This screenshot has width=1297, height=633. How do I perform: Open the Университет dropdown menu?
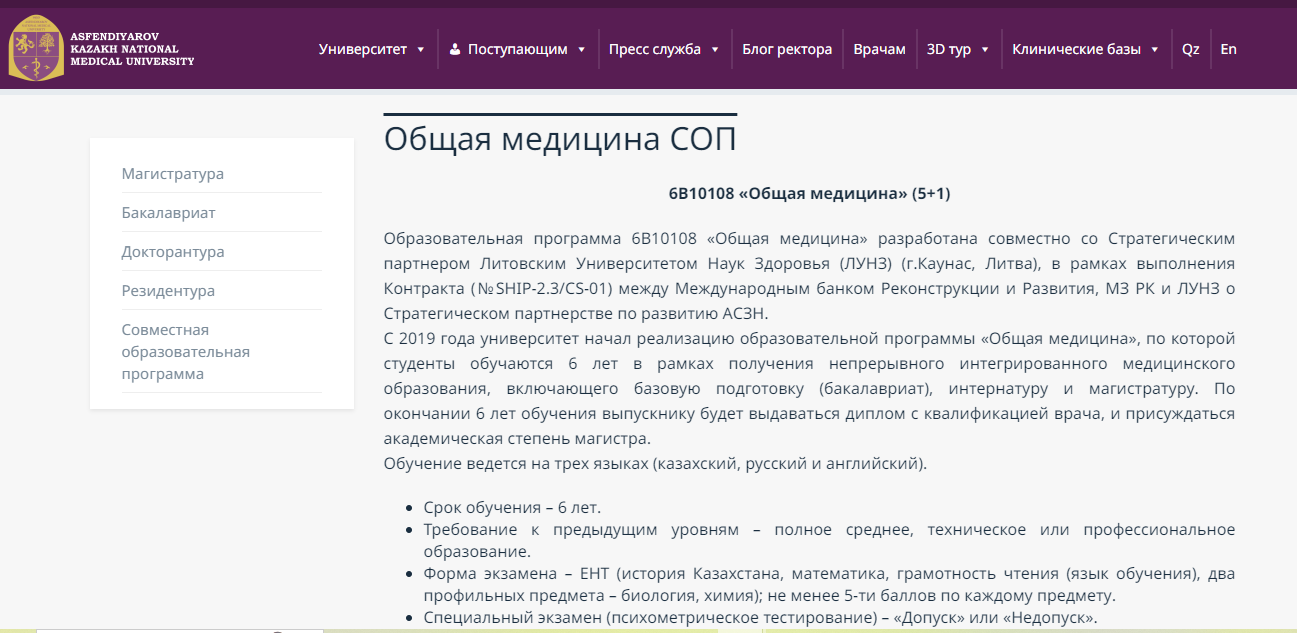pyautogui.click(x=364, y=47)
